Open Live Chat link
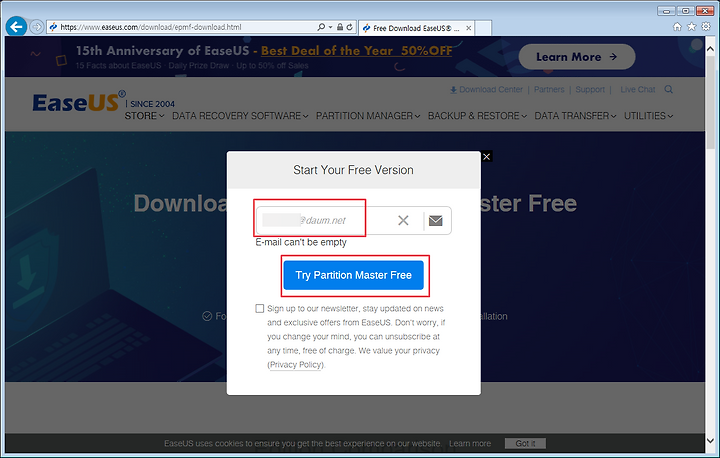Viewport: 720px width, 458px height. (637, 90)
